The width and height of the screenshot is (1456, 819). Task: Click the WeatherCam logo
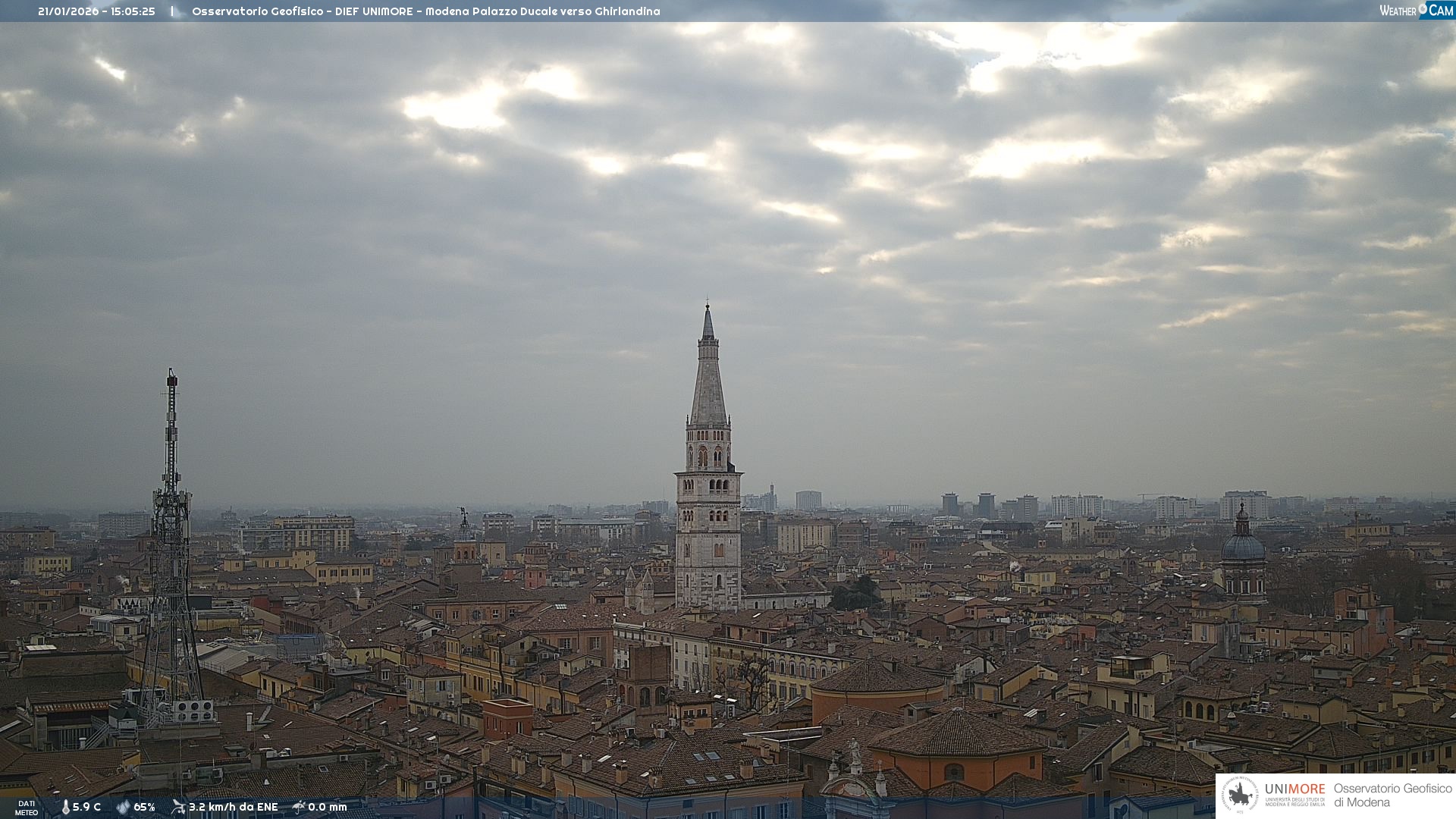click(1416, 11)
